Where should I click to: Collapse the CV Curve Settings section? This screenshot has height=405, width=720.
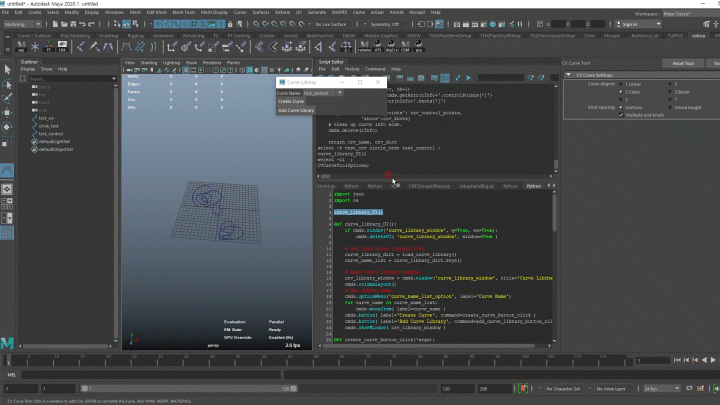(568, 75)
